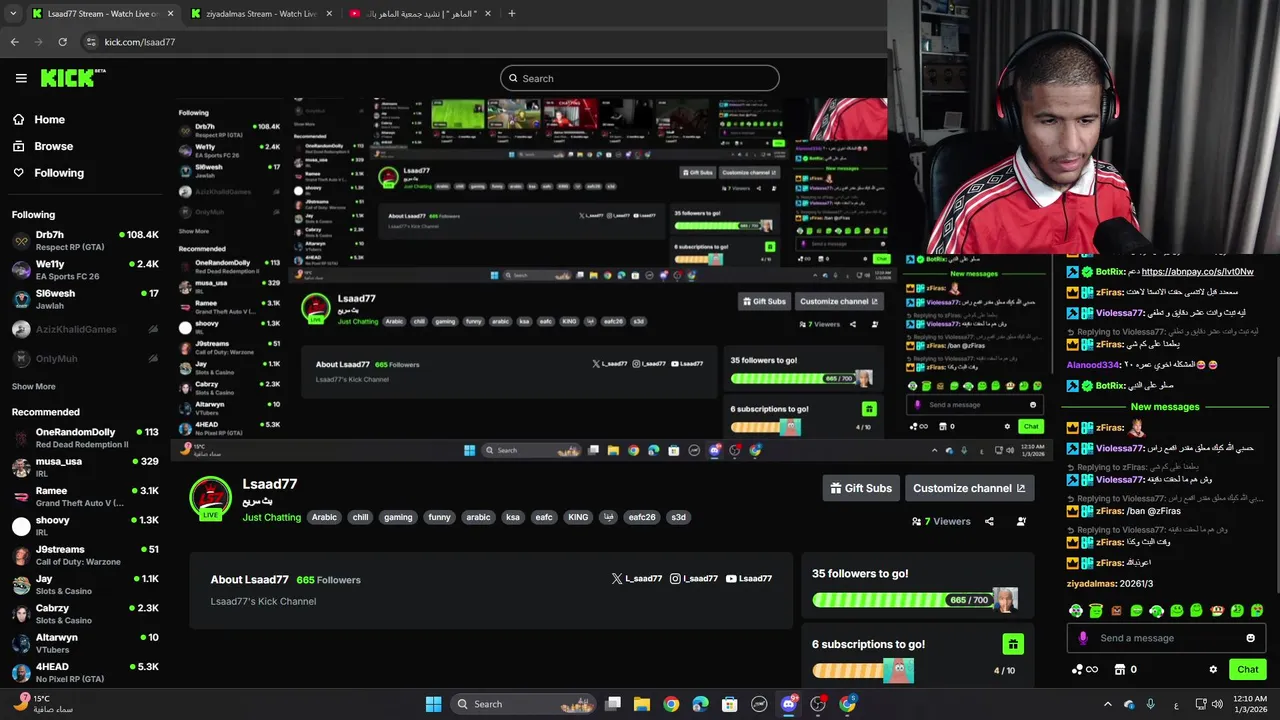Open We11y channel in Following list
Screen dimensions: 1280x720
pos(85,270)
